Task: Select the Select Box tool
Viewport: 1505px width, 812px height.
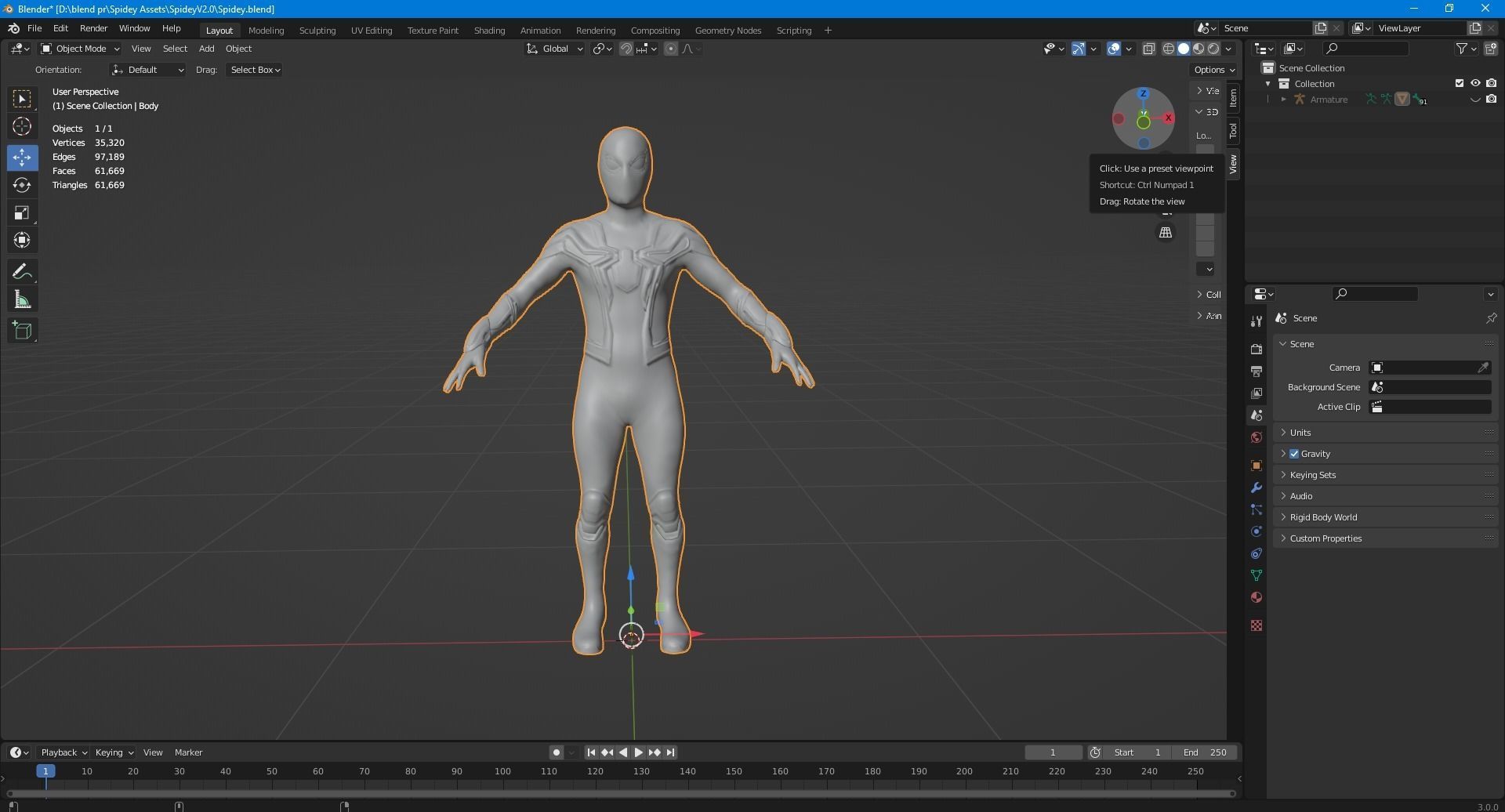Action: [22, 99]
